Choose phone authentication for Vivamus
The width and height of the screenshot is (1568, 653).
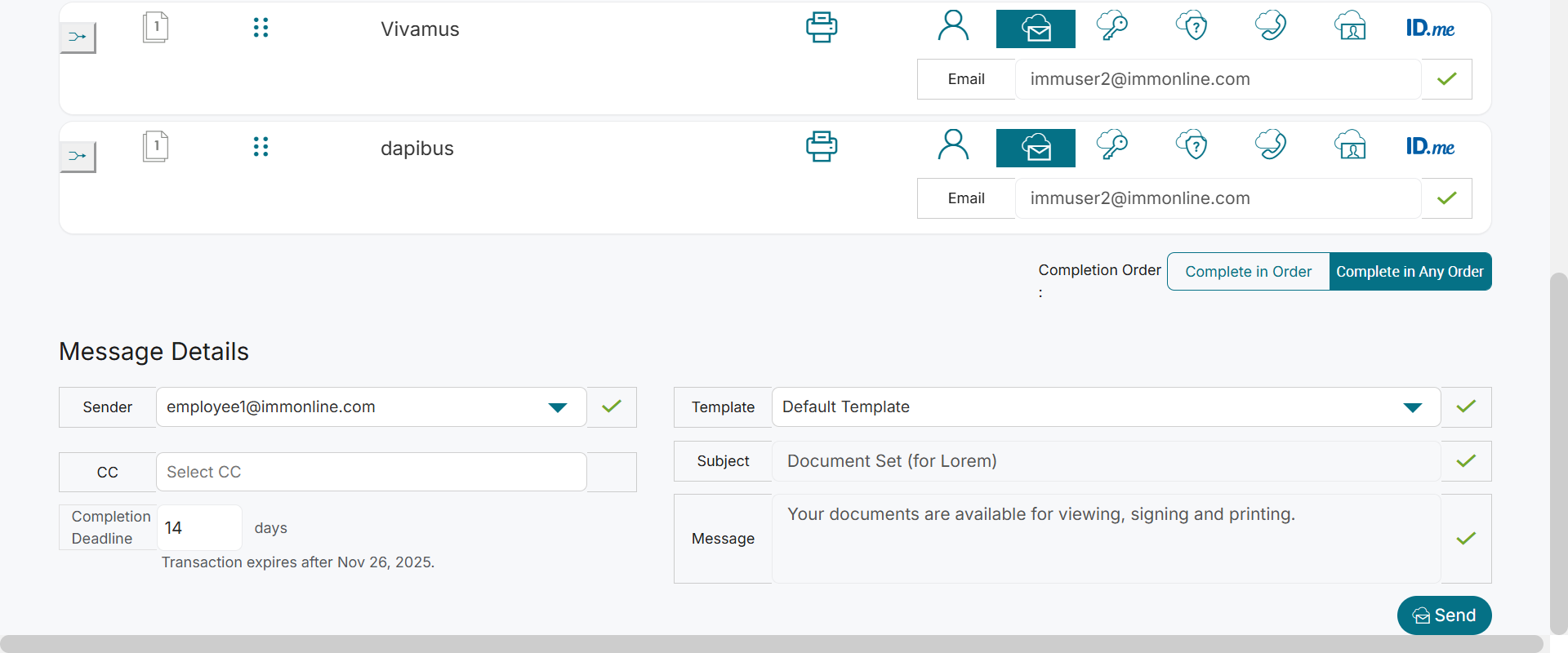[x=1270, y=27]
